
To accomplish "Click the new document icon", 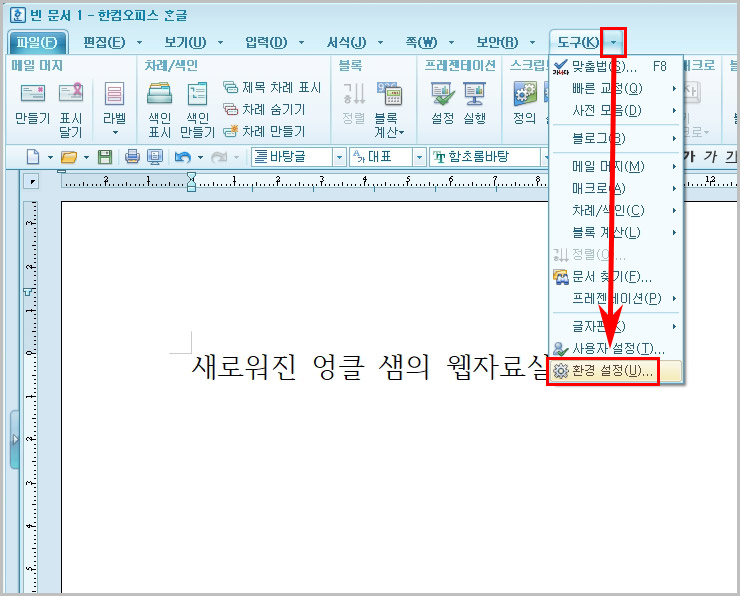I will coord(33,157).
